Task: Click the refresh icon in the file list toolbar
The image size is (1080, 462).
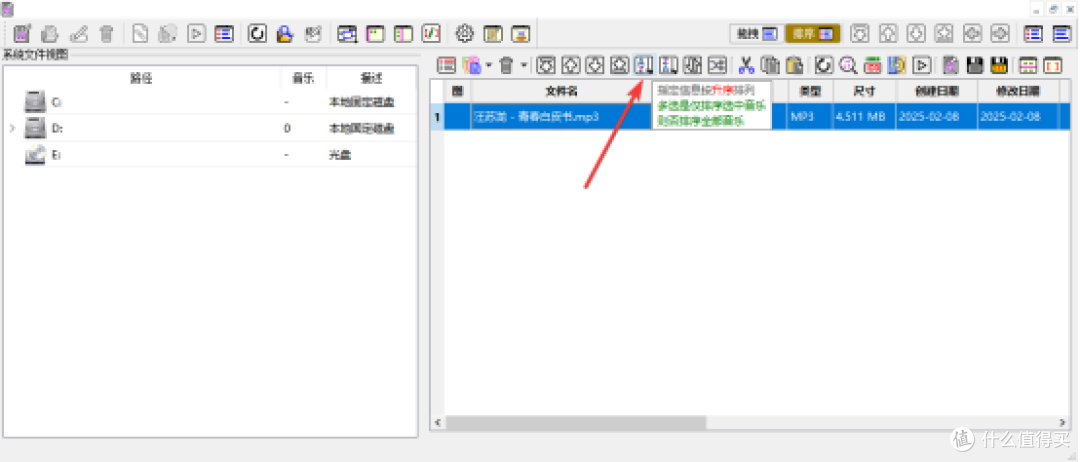Action: click(824, 65)
